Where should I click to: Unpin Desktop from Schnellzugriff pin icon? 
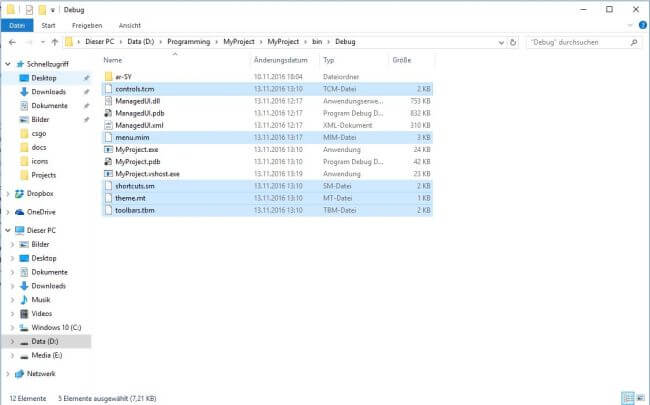click(x=86, y=78)
